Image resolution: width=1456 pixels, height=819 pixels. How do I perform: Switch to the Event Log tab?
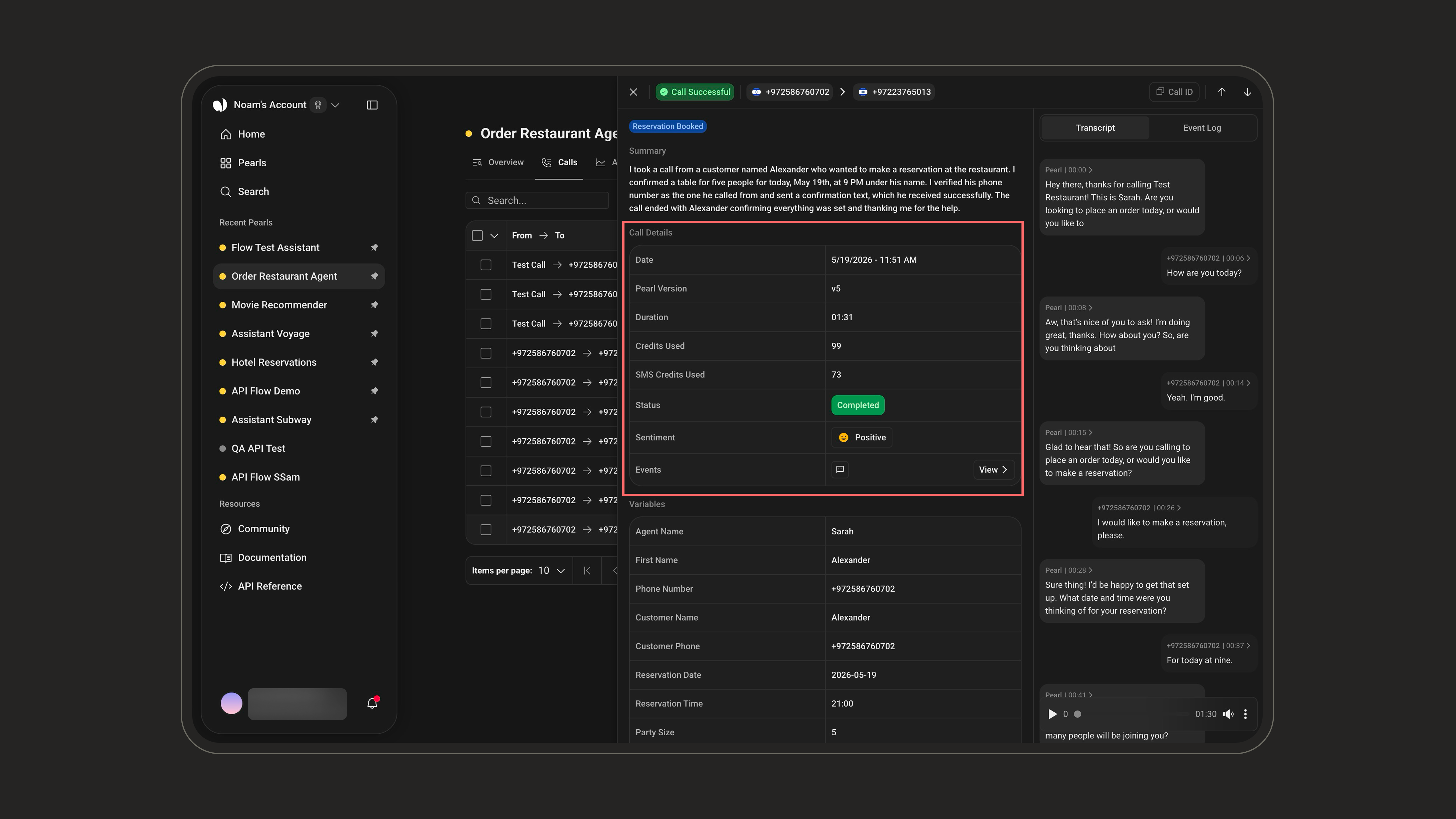tap(1202, 128)
